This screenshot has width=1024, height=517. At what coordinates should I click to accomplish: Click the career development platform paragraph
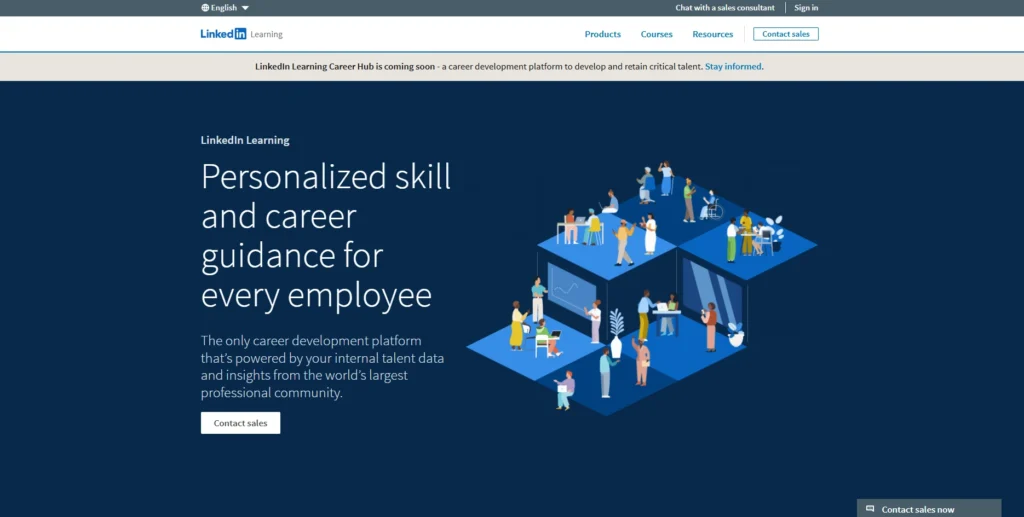click(x=323, y=367)
